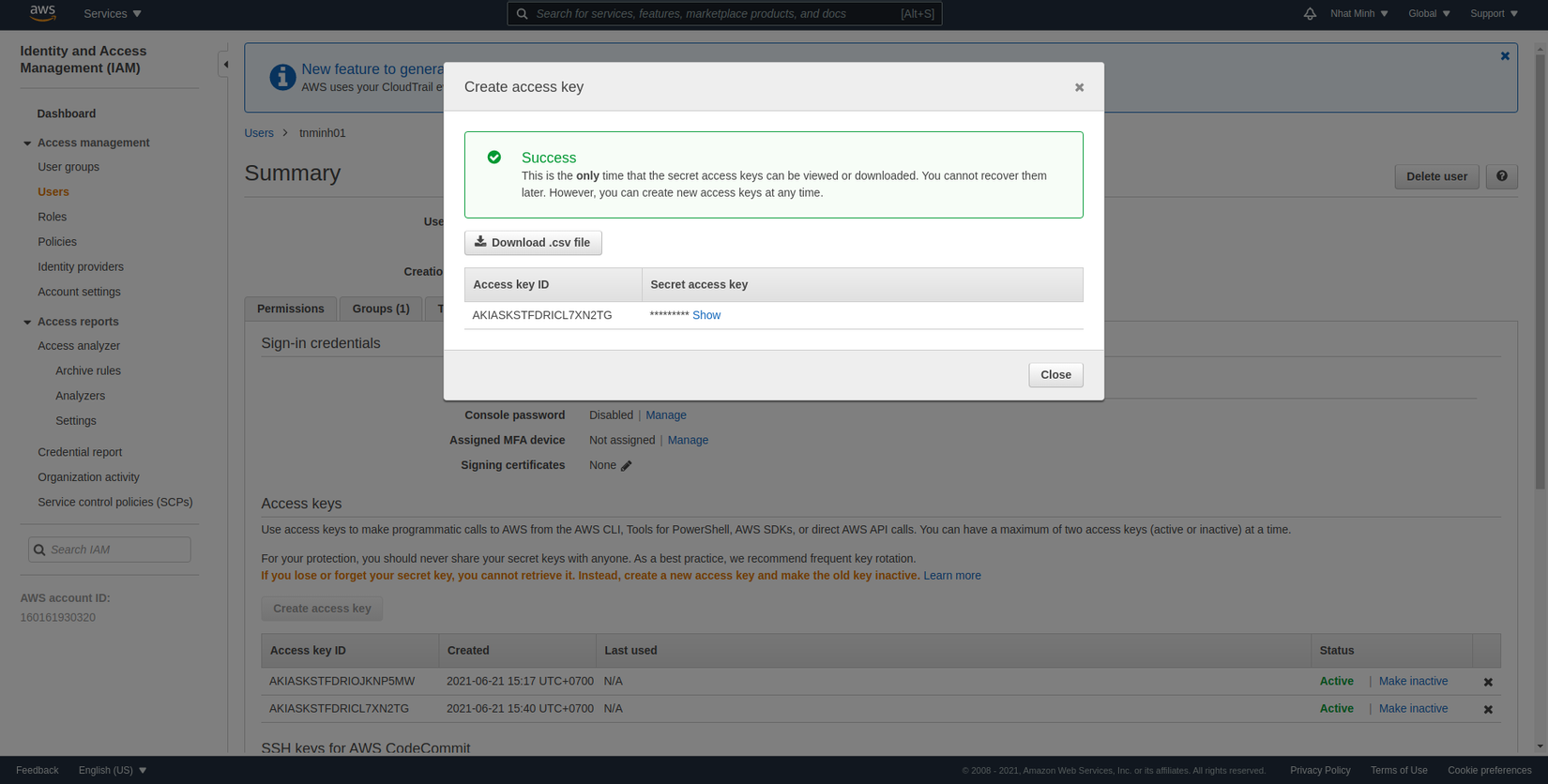Delete access key AKIASKSTFDRICL7XN2TG
This screenshot has width=1548, height=784.
[1488, 709]
